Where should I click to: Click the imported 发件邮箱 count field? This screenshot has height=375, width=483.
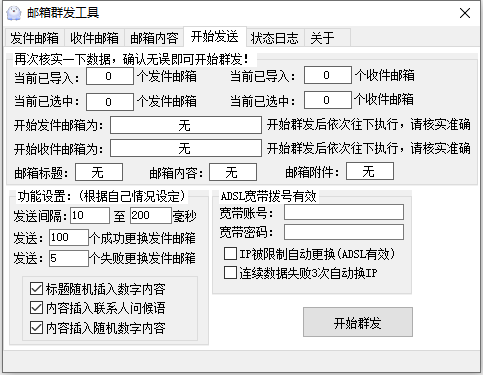110,76
